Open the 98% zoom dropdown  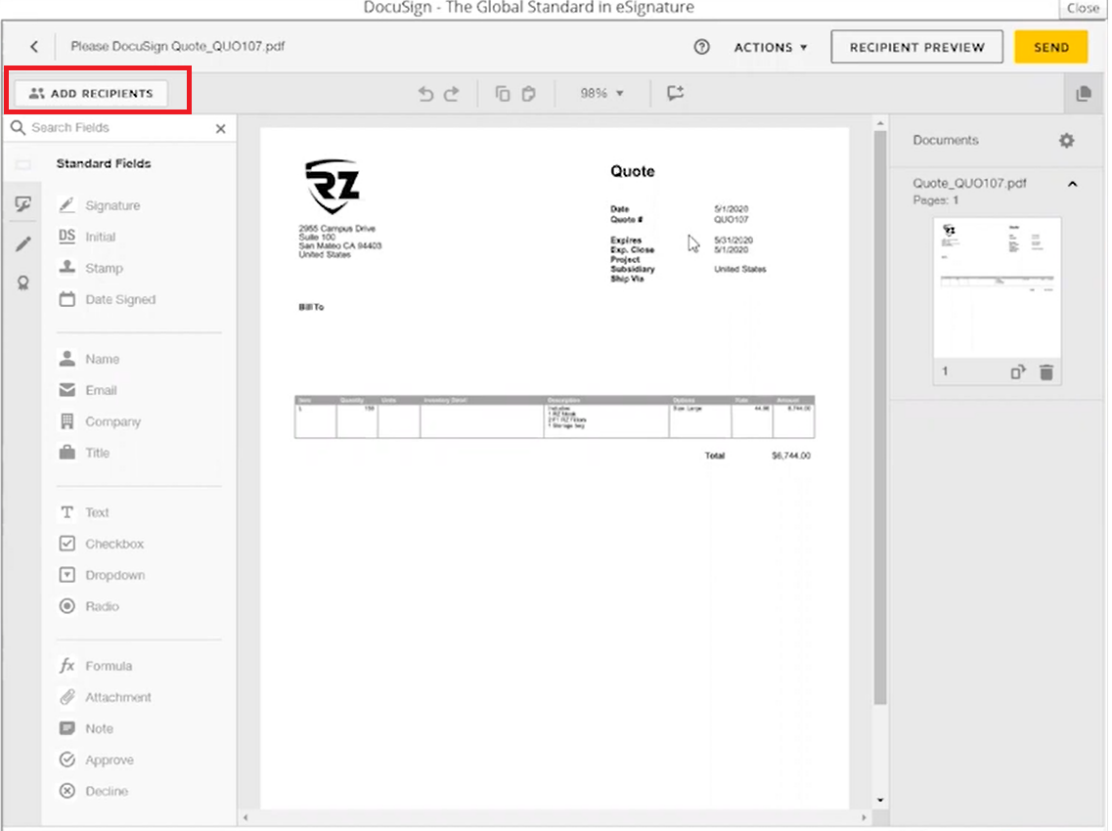(602, 93)
